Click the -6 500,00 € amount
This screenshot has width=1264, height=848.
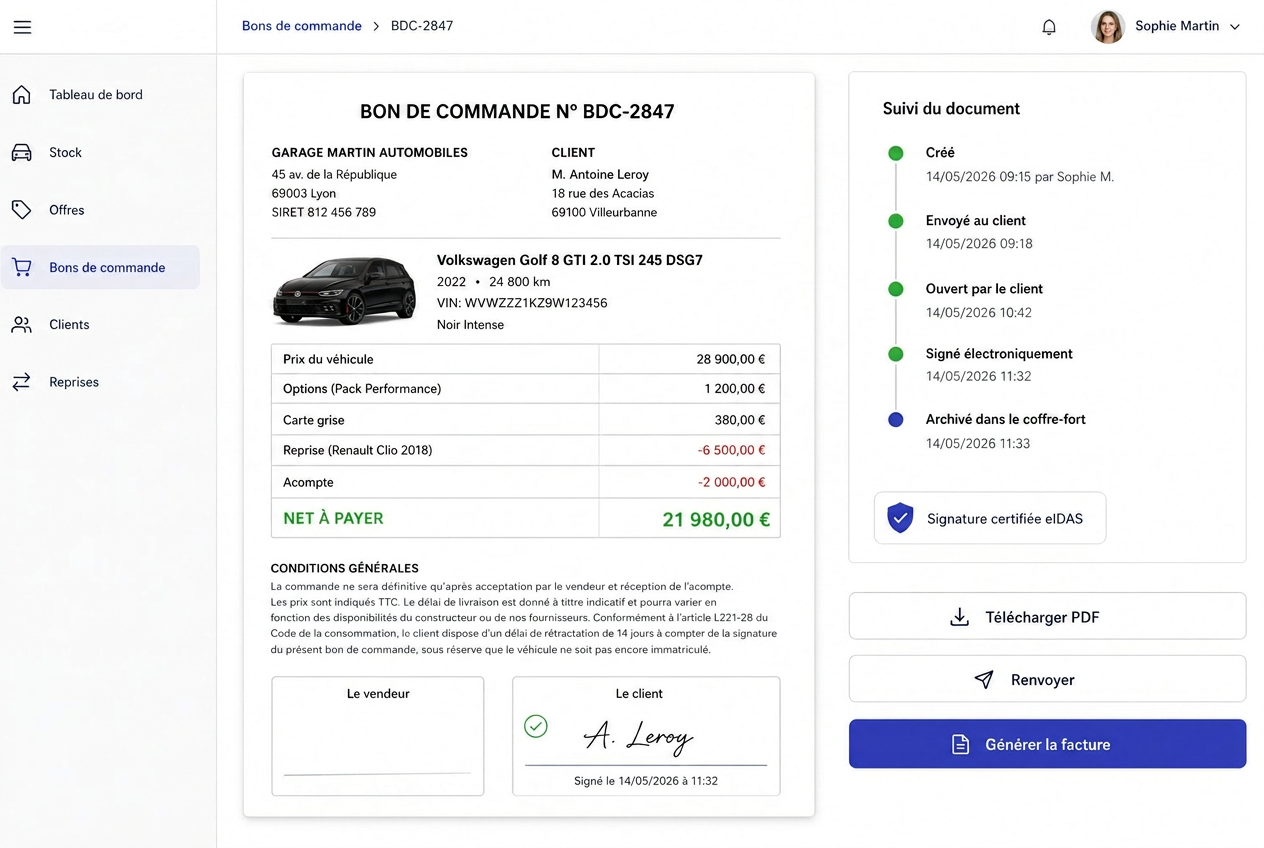(x=732, y=451)
